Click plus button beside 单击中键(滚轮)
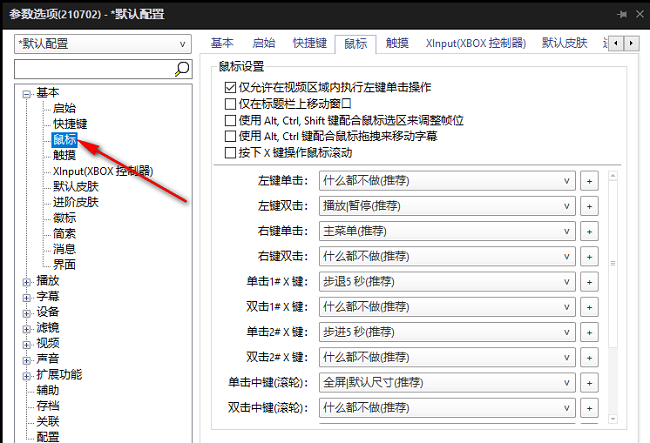The width and height of the screenshot is (650, 443). (x=589, y=383)
